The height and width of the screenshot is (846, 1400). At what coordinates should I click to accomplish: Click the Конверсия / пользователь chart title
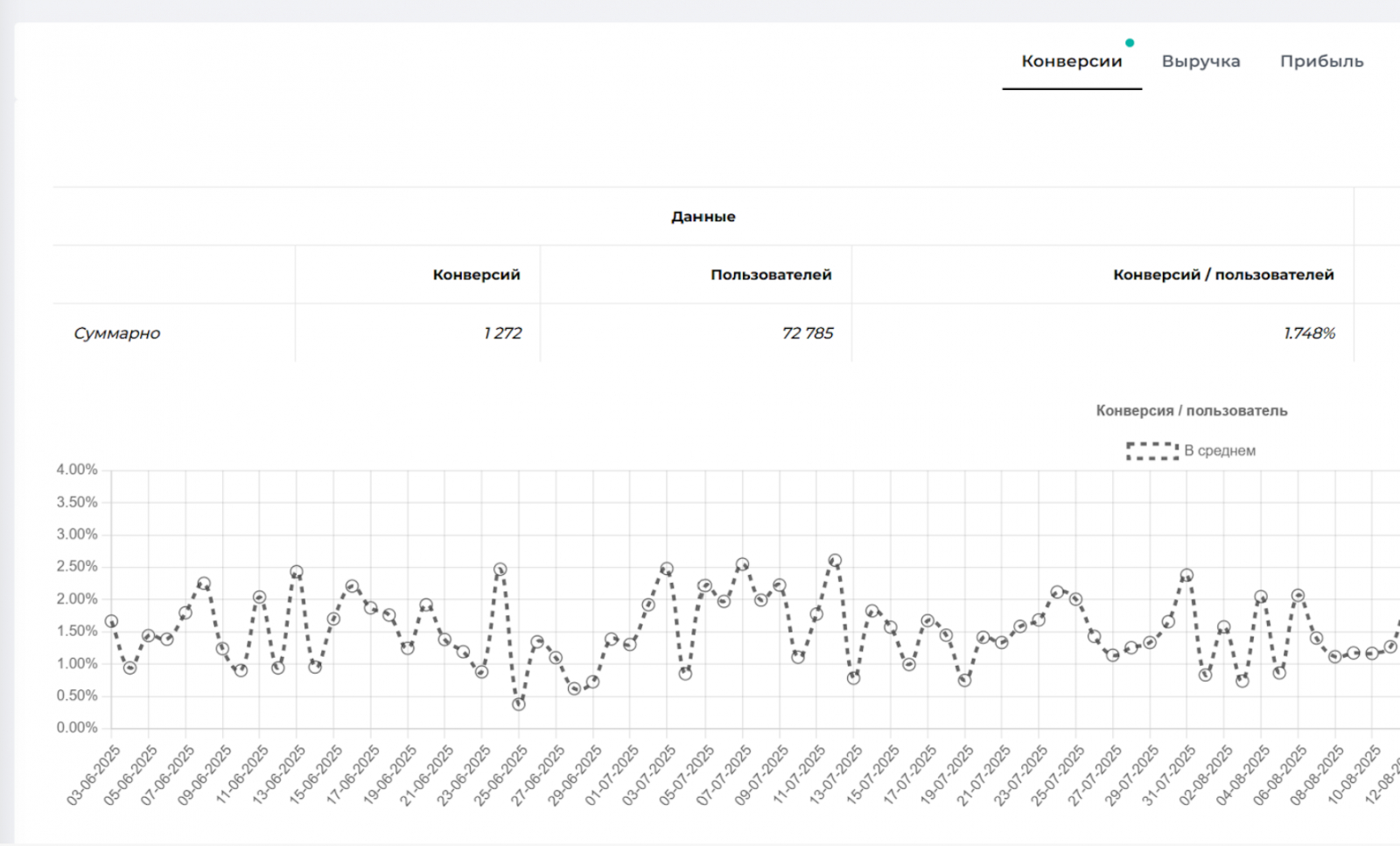pyautogui.click(x=1191, y=410)
